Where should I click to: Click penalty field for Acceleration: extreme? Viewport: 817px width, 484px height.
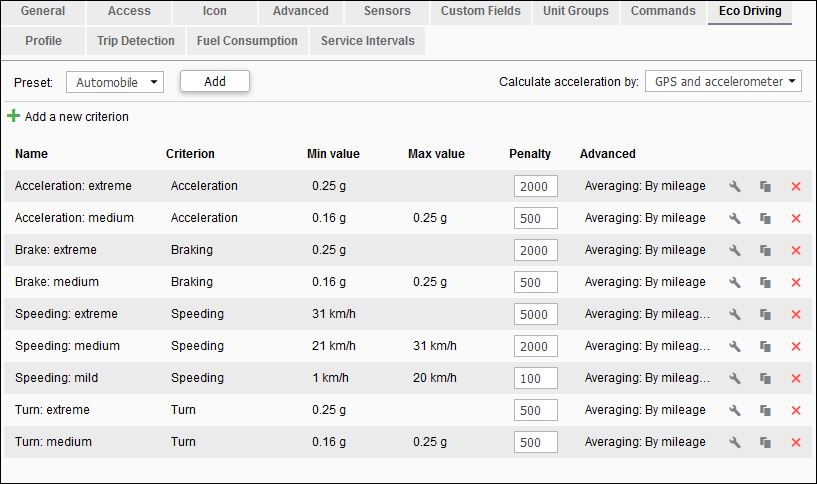pyautogui.click(x=532, y=186)
